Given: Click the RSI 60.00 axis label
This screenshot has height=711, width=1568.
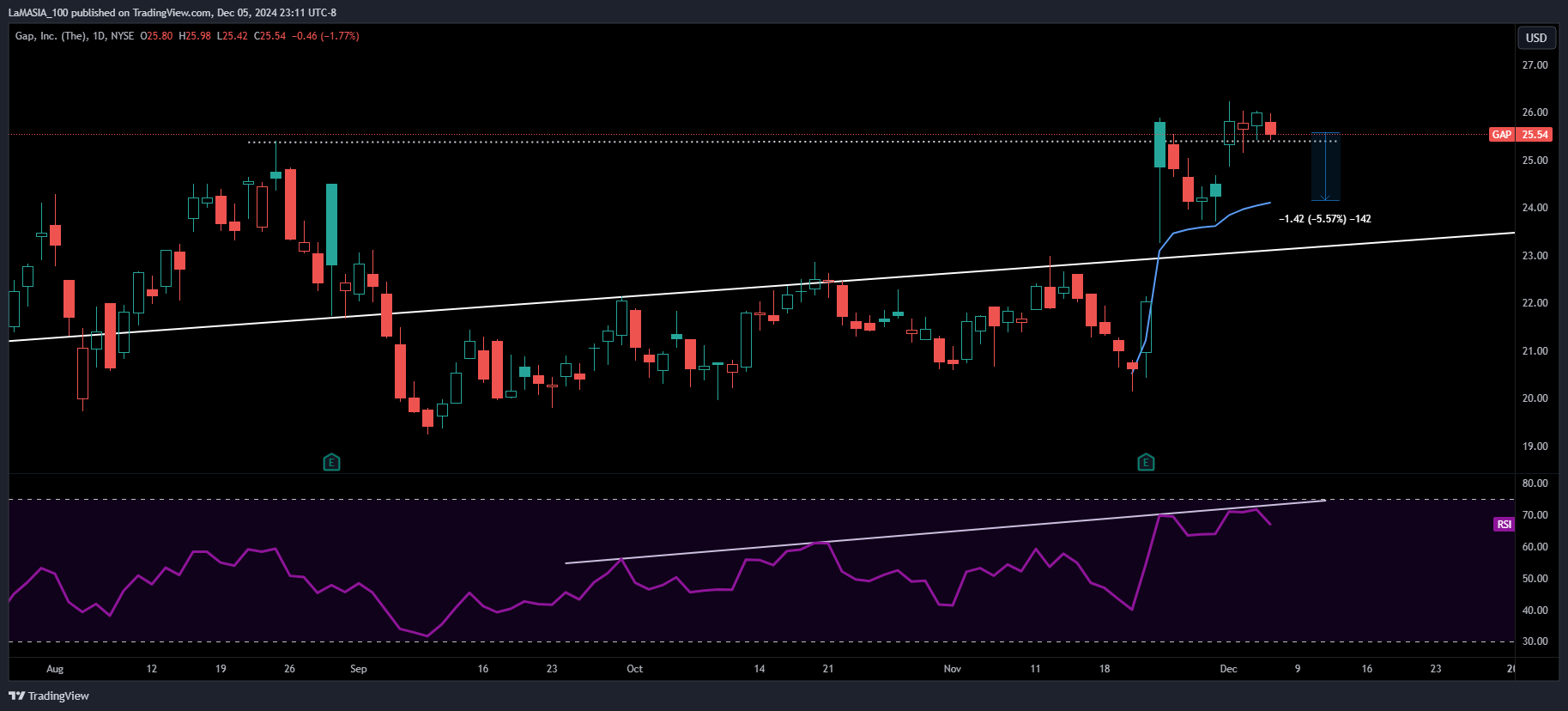Looking at the screenshot, I should click(1535, 547).
